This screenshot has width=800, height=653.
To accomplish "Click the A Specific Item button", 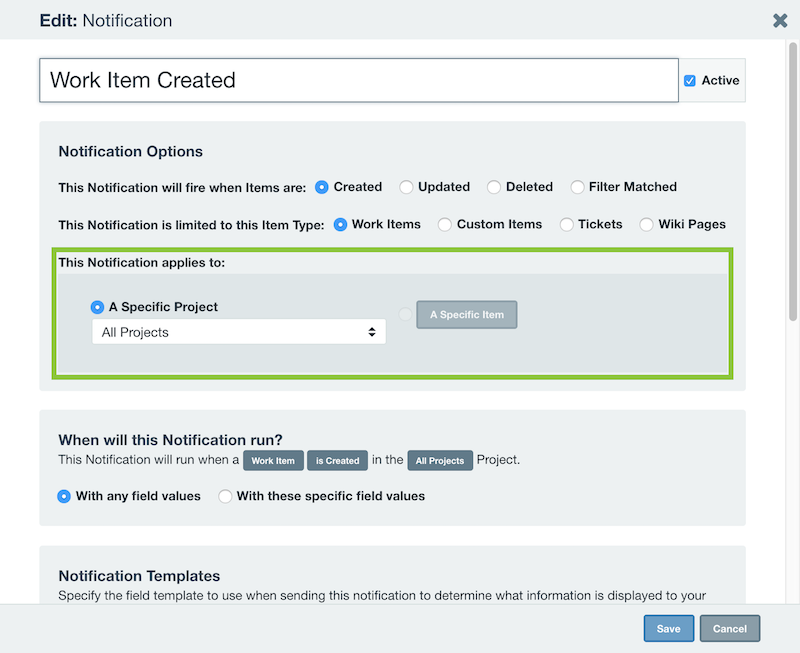I will pyautogui.click(x=466, y=315).
